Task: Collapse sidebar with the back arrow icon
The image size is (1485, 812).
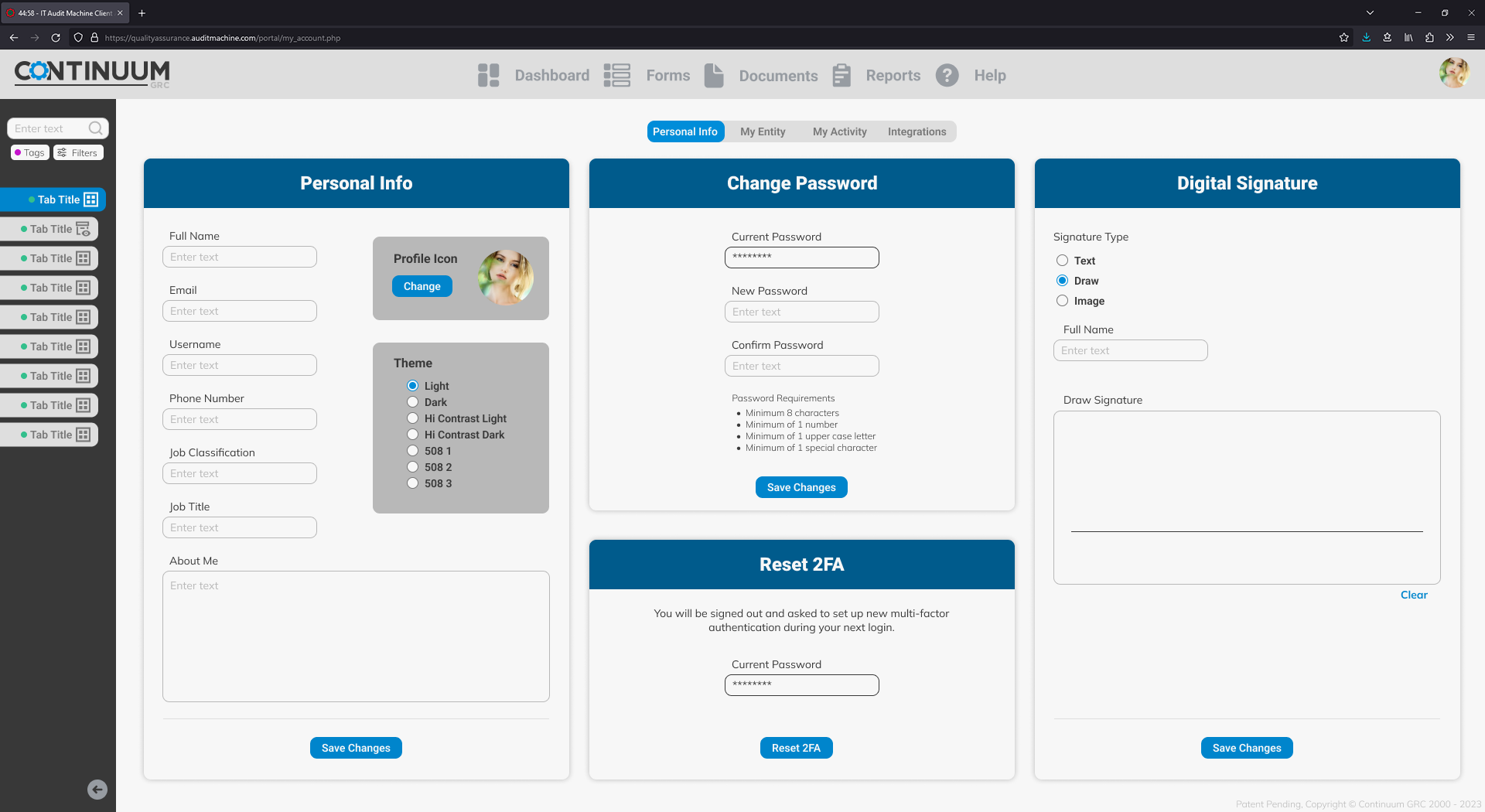Action: [97, 790]
